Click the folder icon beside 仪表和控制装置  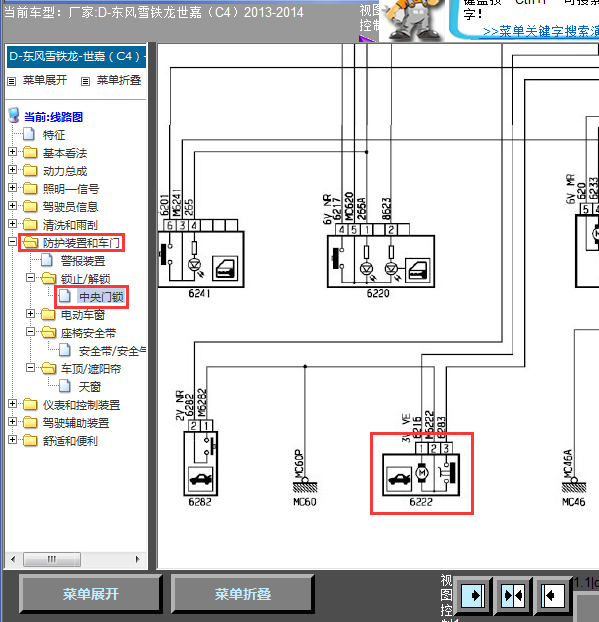30,405
